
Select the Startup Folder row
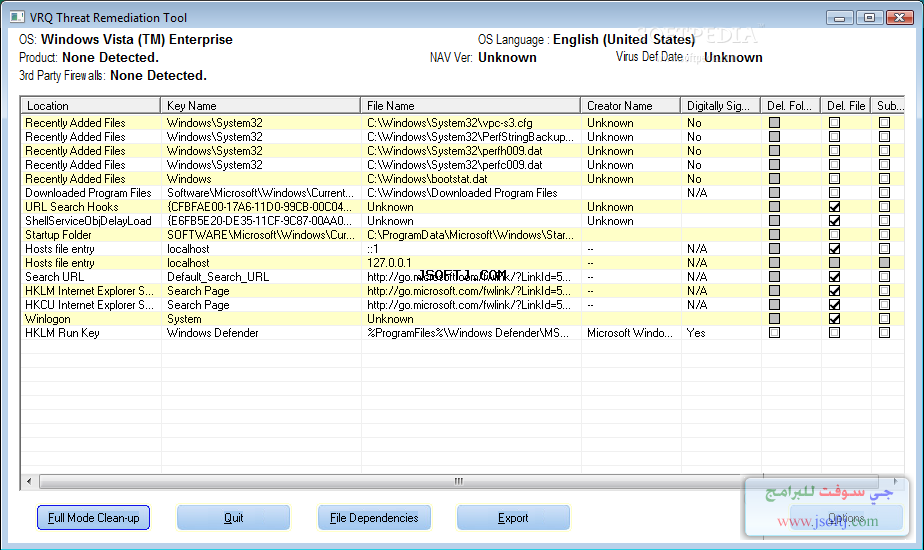pos(462,235)
